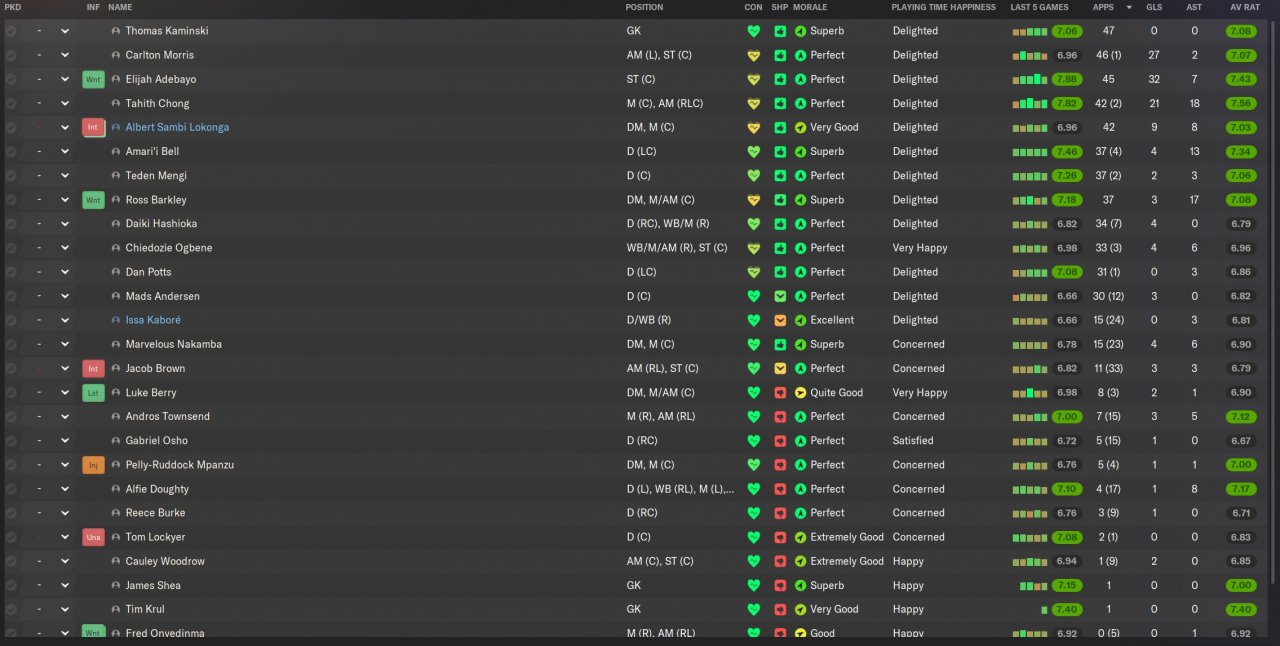
Task: Click Jacob Brown's yellow sharpness icon
Action: pyautogui.click(x=780, y=368)
